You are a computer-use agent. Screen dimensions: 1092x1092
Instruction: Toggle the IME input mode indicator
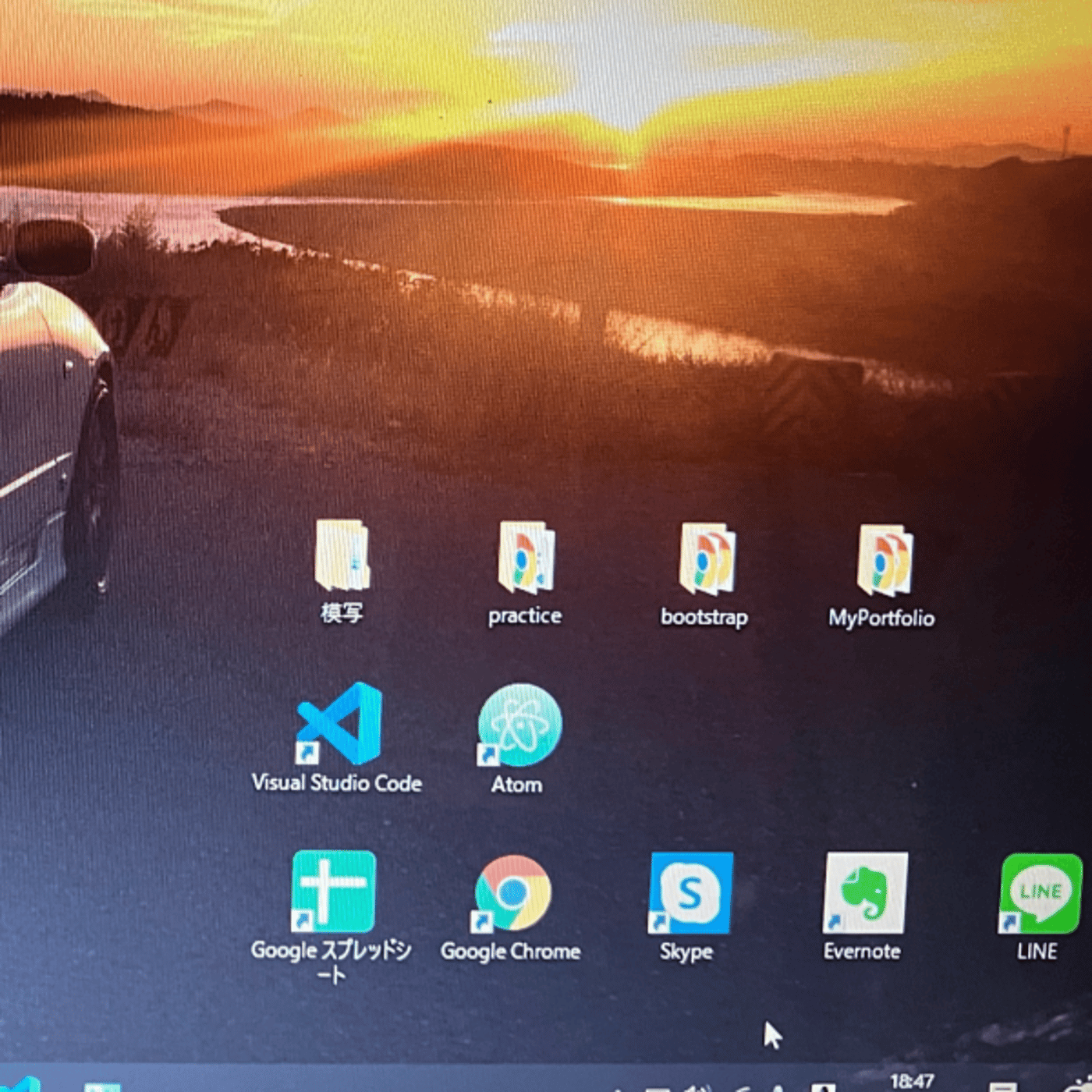pos(823,1087)
